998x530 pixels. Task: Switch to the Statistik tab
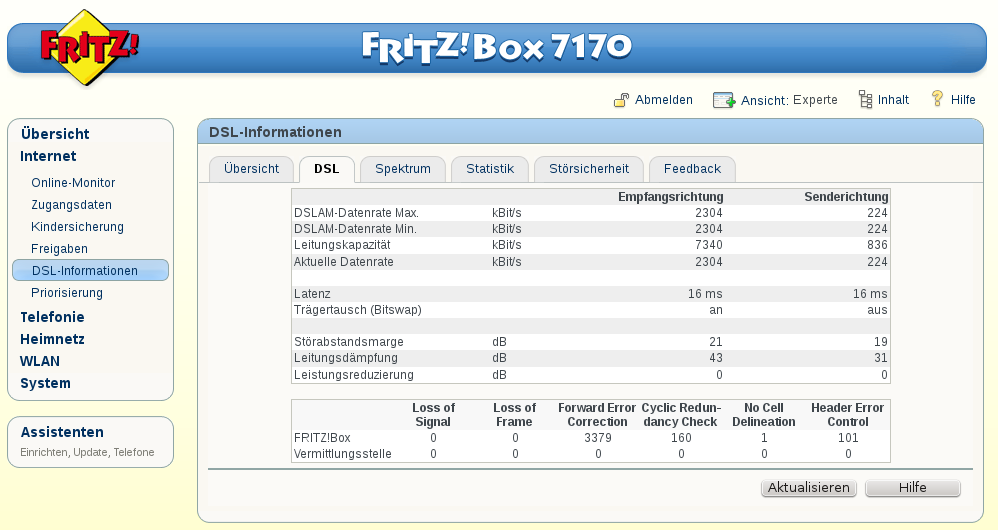pos(489,169)
